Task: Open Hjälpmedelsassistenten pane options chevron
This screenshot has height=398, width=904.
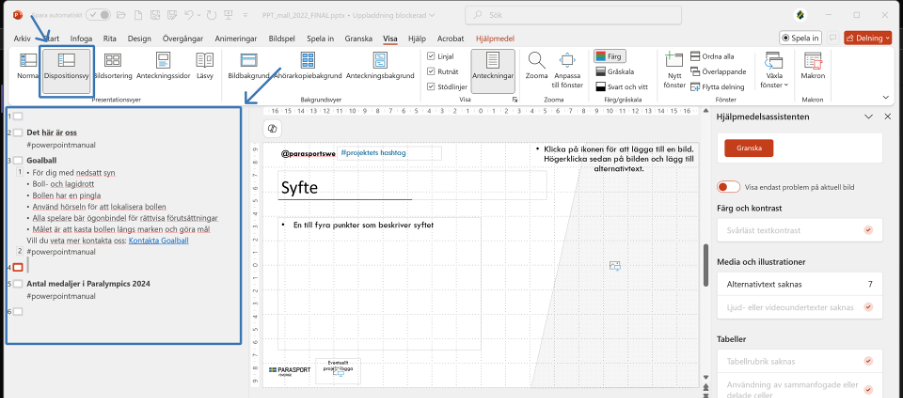Action: 868,117
